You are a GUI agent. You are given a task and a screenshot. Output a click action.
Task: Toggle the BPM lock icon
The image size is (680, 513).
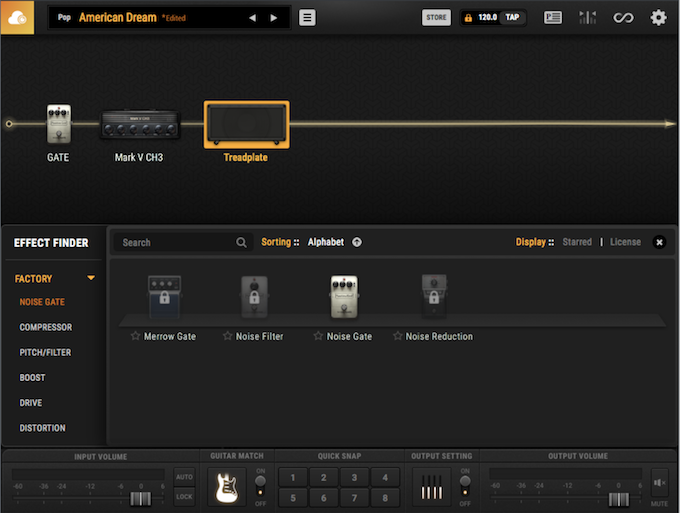(x=468, y=18)
